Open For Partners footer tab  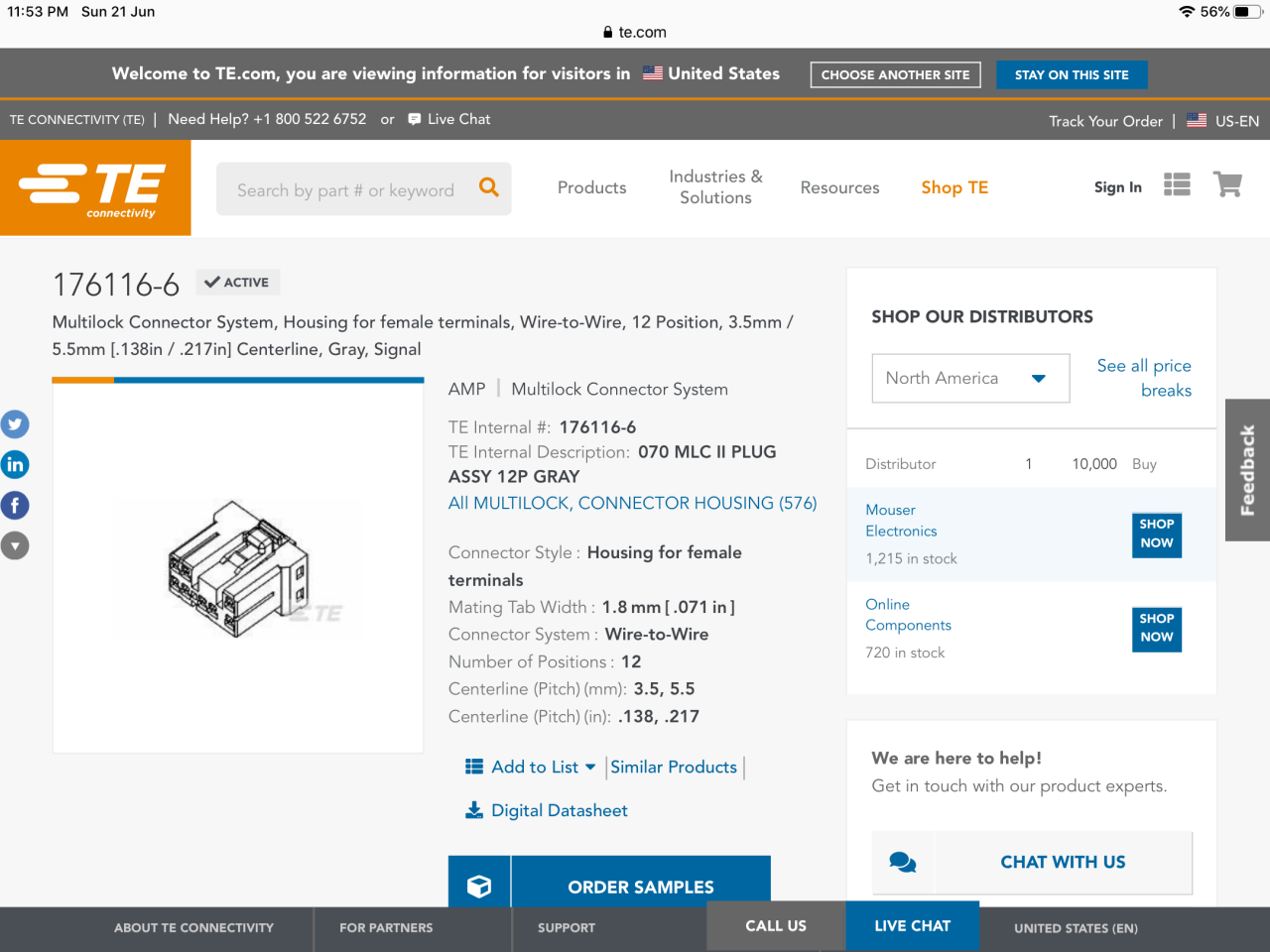386,928
